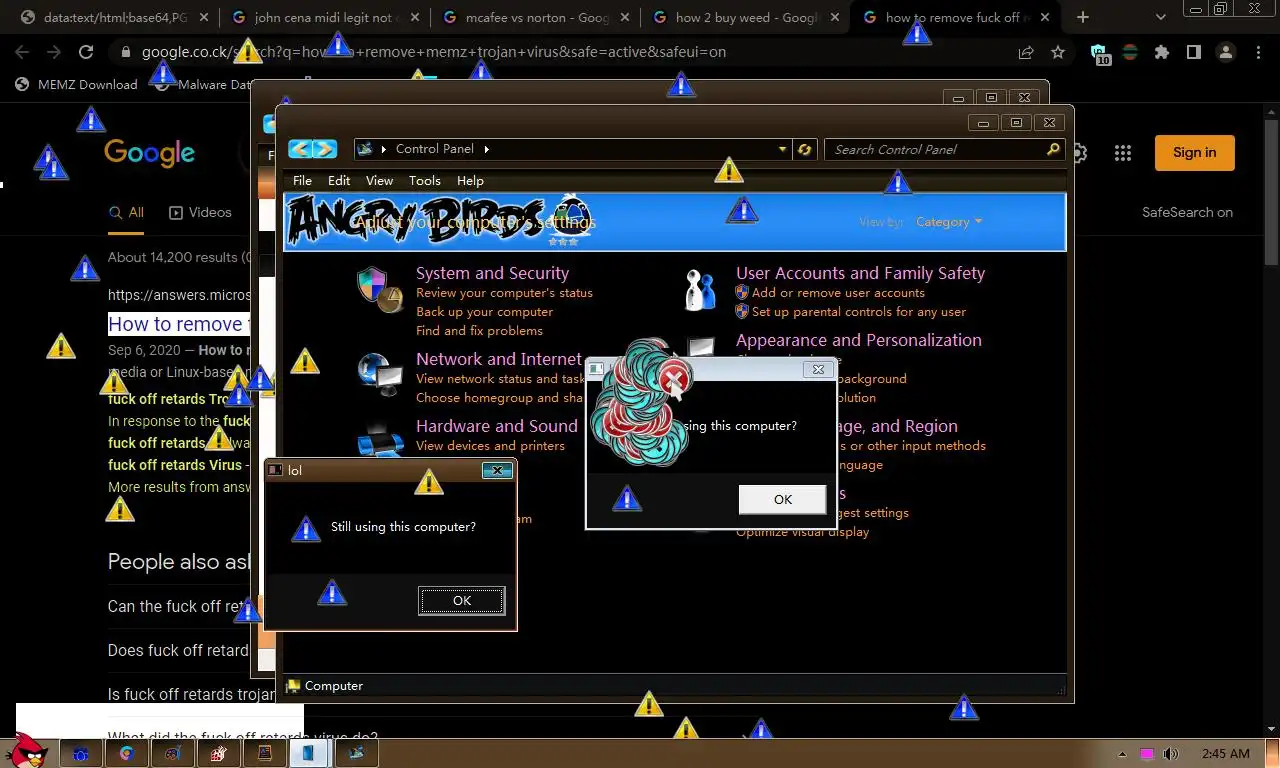Click Back up your computer

(x=484, y=312)
